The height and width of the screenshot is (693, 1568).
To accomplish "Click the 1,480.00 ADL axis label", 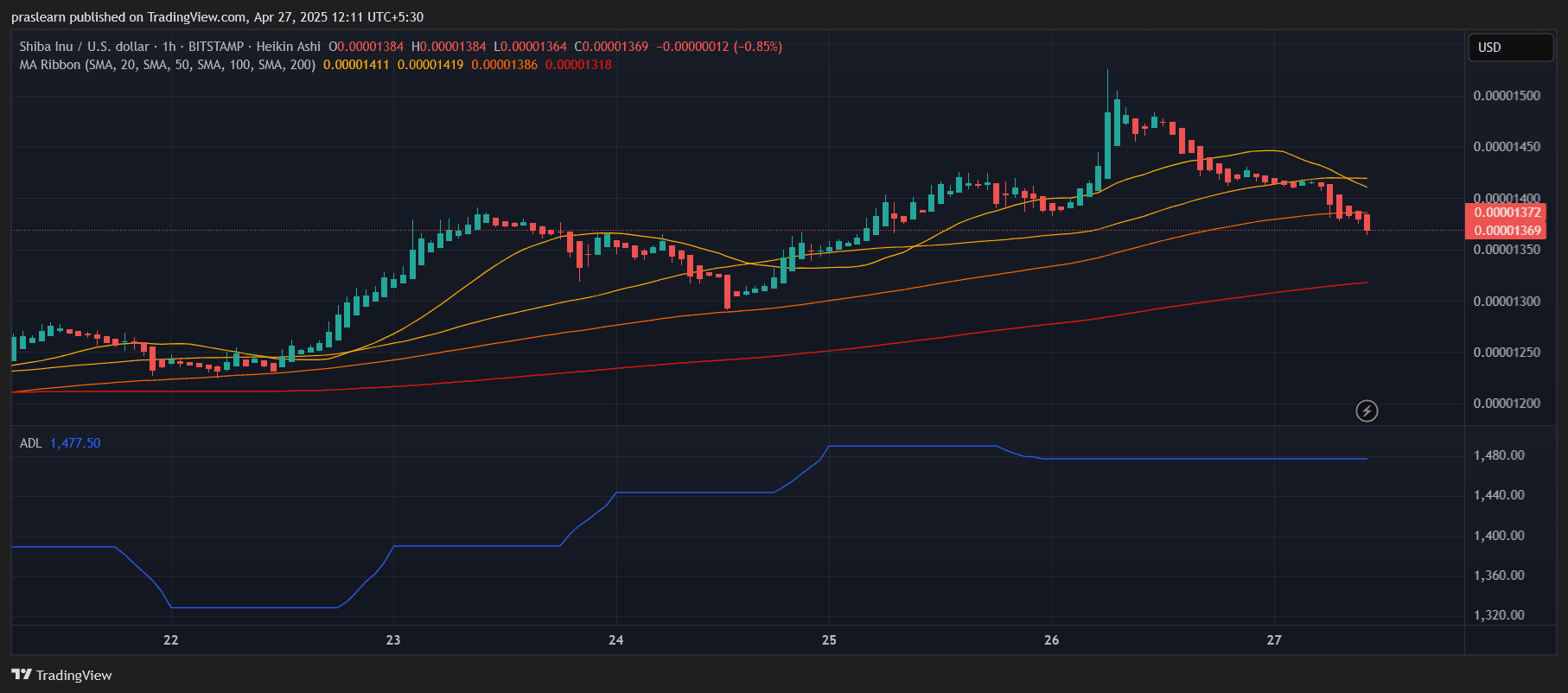I will (x=1499, y=455).
